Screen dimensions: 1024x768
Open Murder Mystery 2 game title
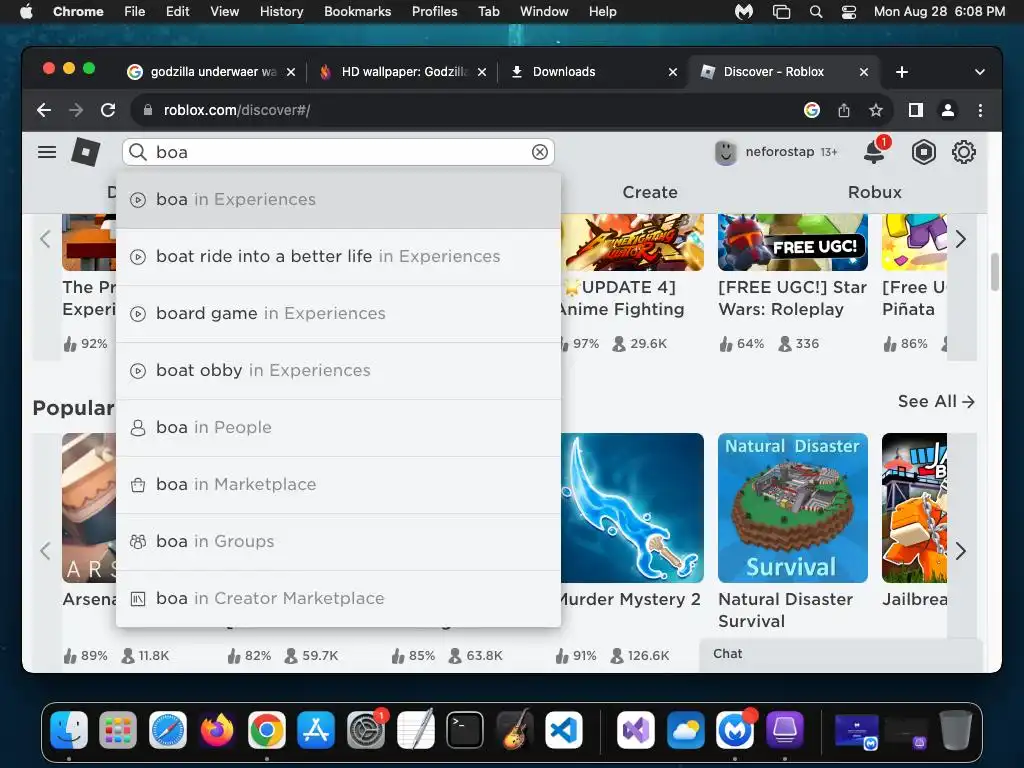[x=630, y=599]
